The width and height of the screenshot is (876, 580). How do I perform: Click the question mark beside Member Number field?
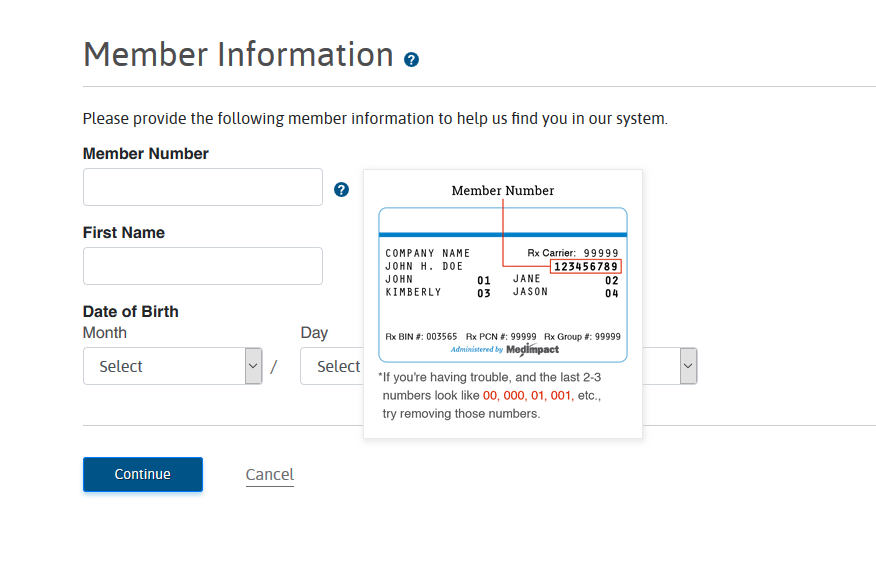341,188
